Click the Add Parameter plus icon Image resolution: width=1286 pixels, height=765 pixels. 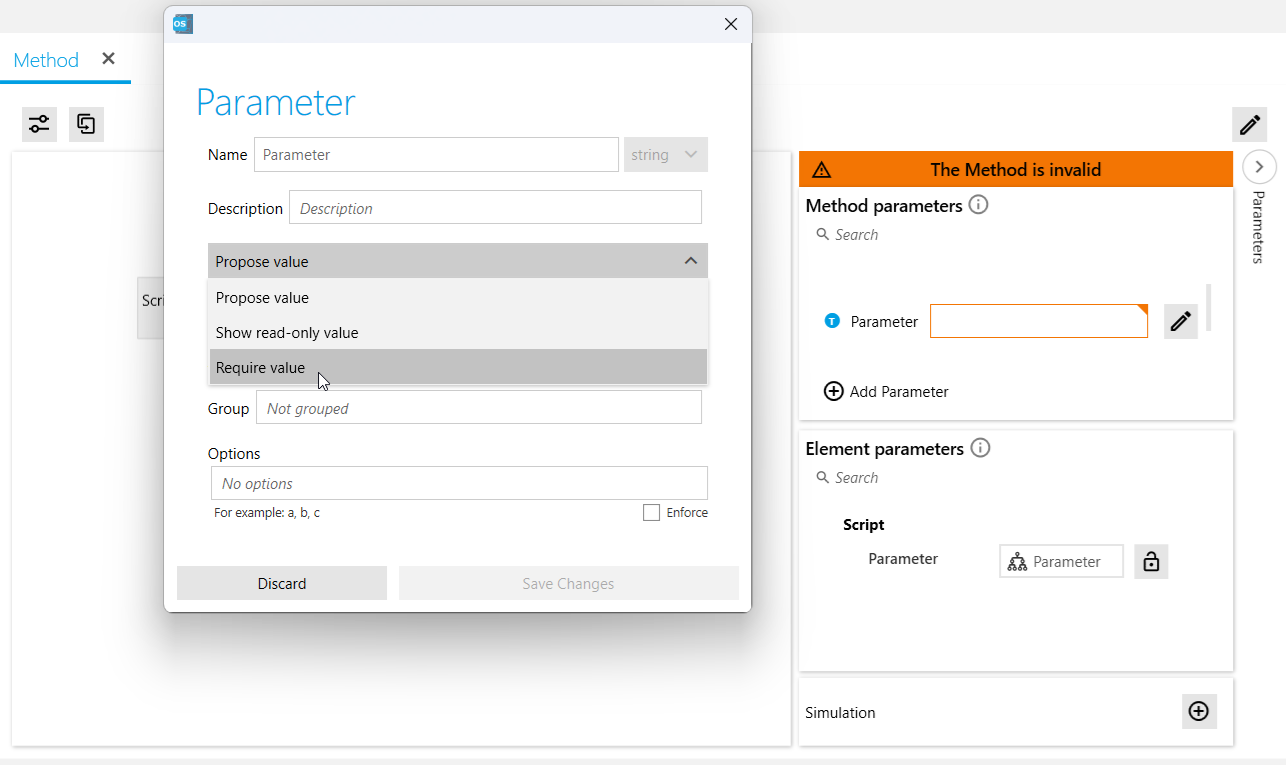pos(833,392)
